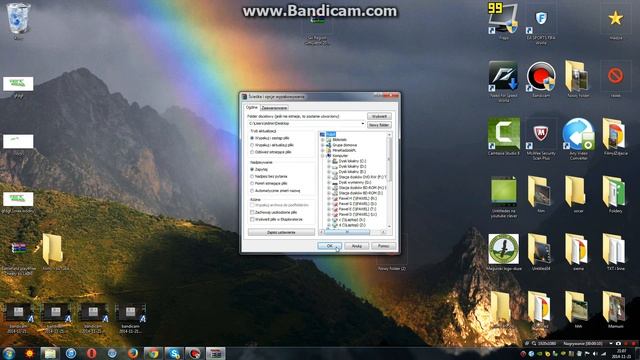Switch to Bandicam in the taskbar

(x=195, y=353)
